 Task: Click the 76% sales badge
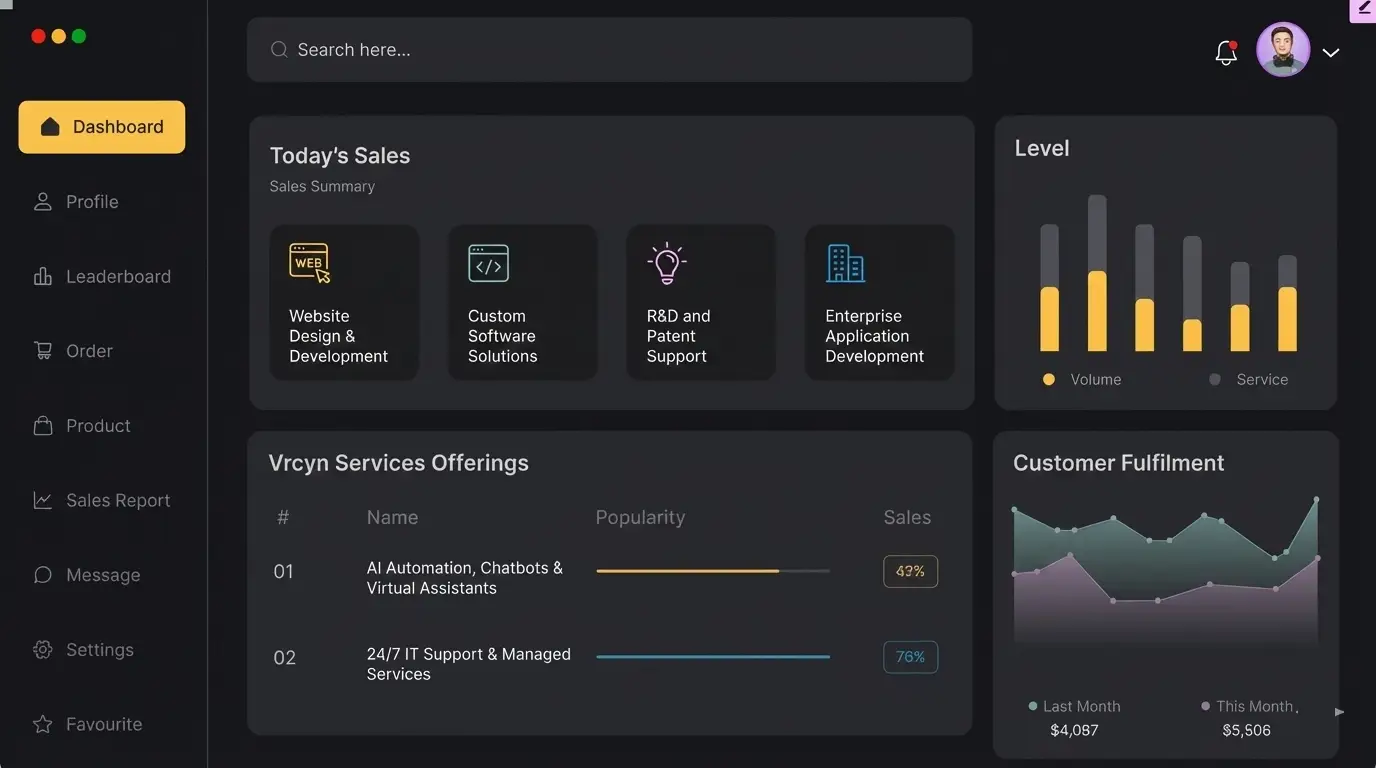click(910, 657)
